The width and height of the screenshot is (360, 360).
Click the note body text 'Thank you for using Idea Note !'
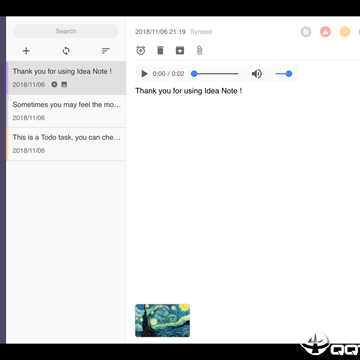[x=189, y=91]
